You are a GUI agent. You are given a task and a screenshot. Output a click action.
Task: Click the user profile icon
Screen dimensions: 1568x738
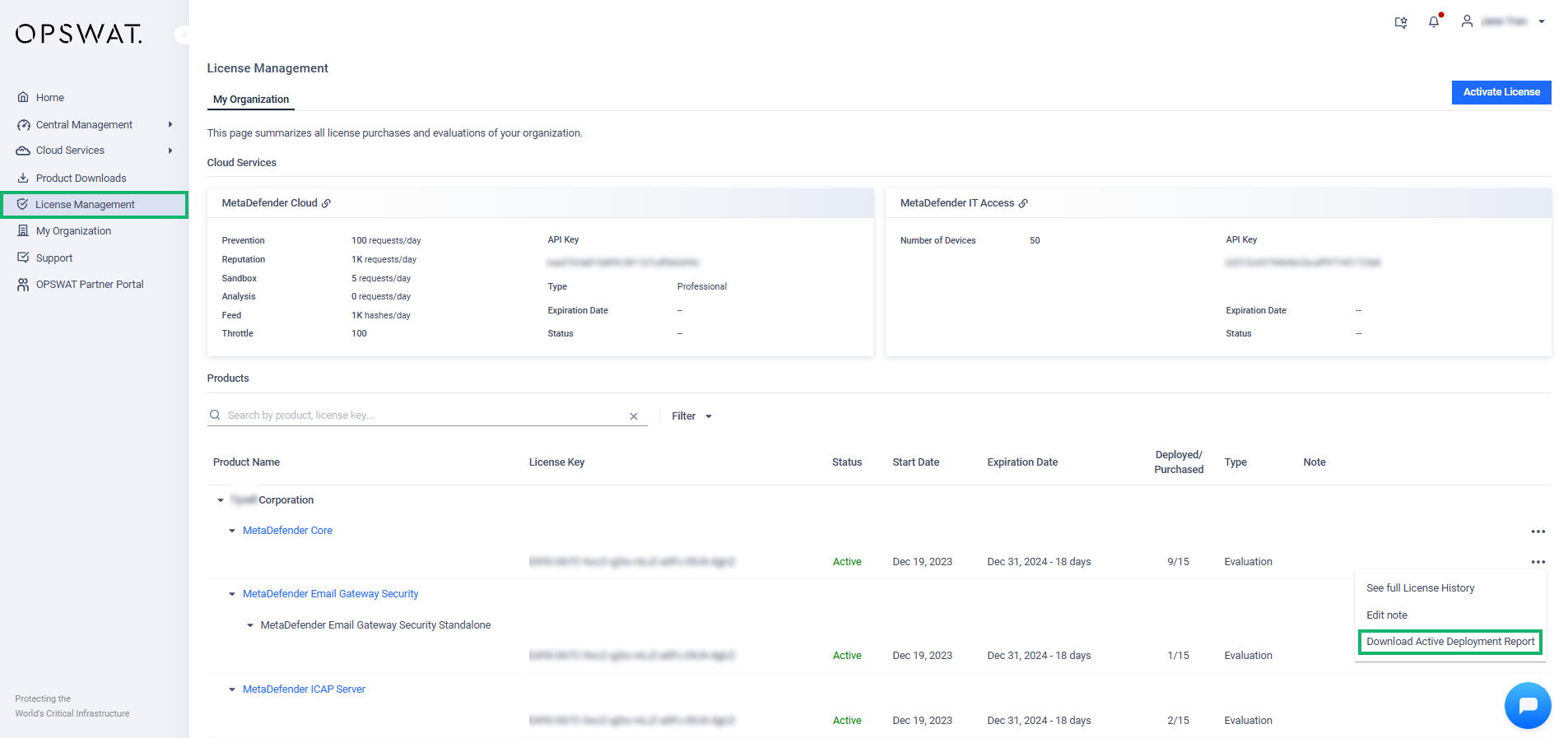(x=1467, y=21)
